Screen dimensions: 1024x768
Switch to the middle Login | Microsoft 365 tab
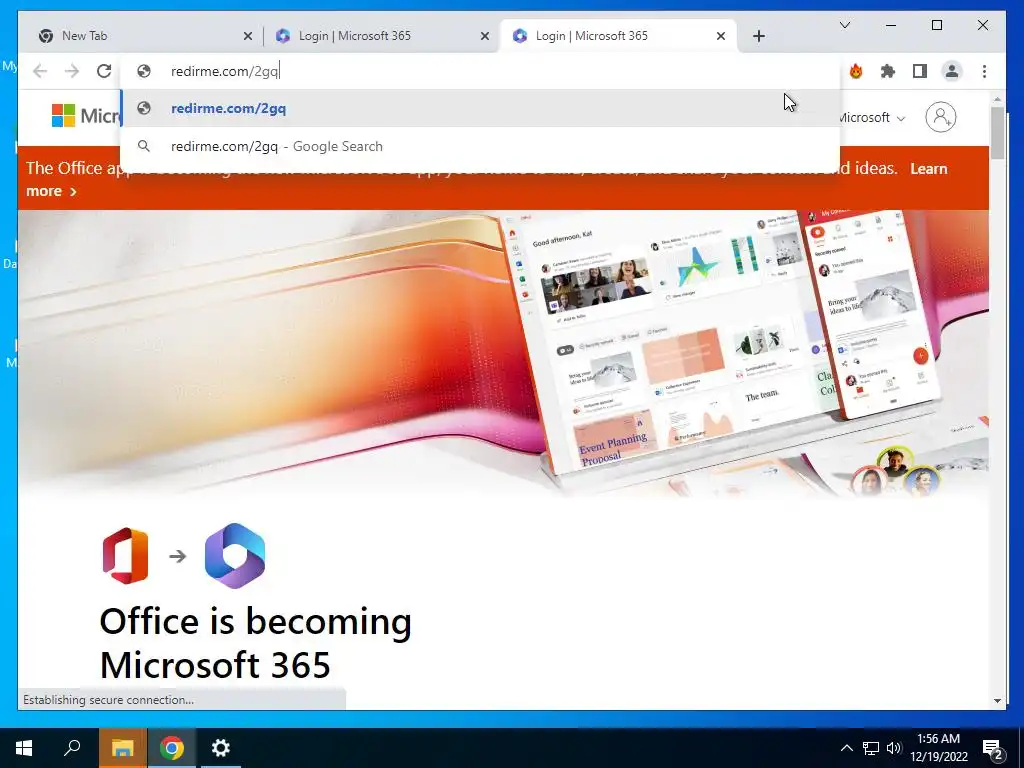(x=379, y=36)
